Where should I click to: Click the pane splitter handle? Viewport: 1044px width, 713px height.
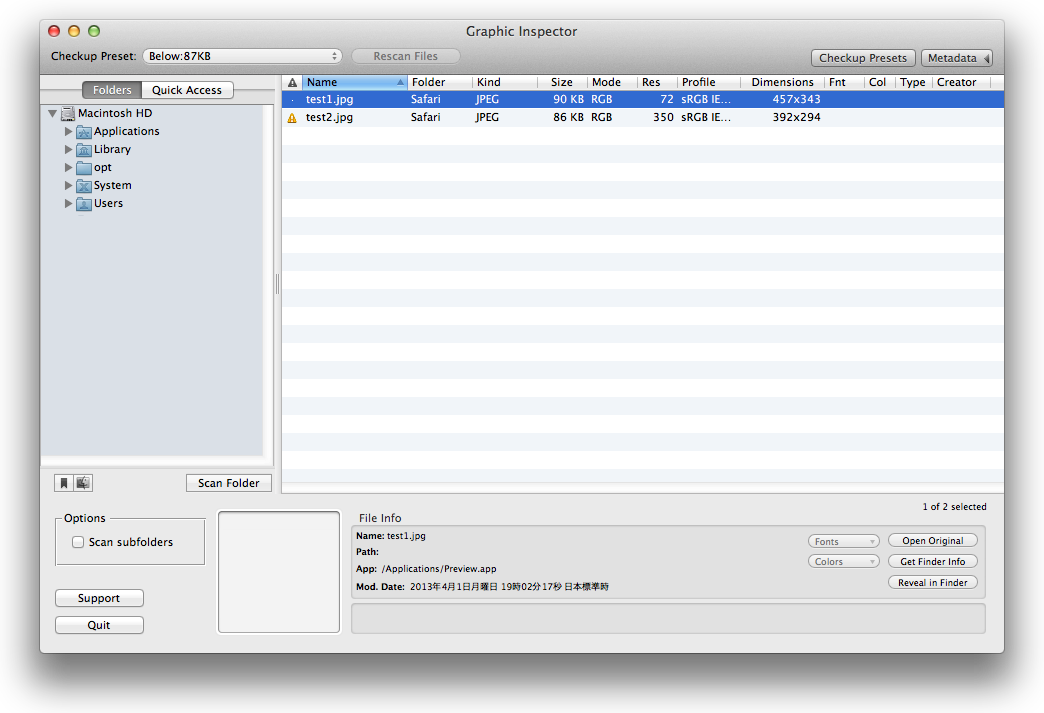click(x=277, y=284)
